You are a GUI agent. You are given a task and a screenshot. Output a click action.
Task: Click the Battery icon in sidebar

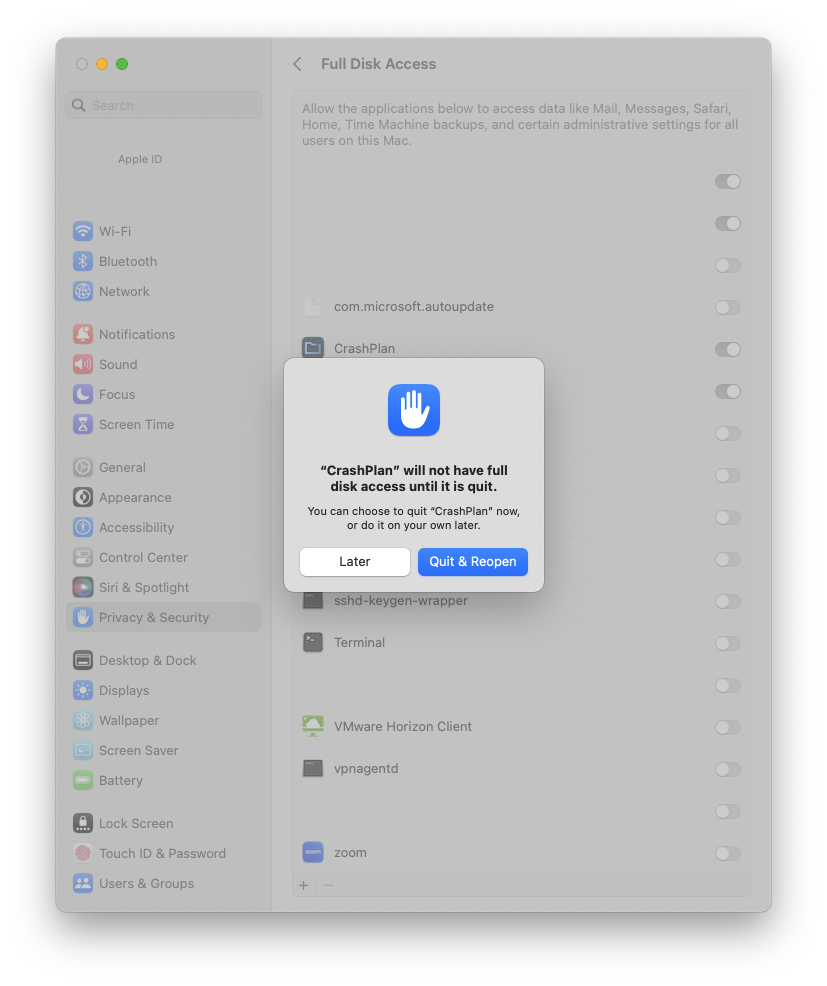[82, 780]
